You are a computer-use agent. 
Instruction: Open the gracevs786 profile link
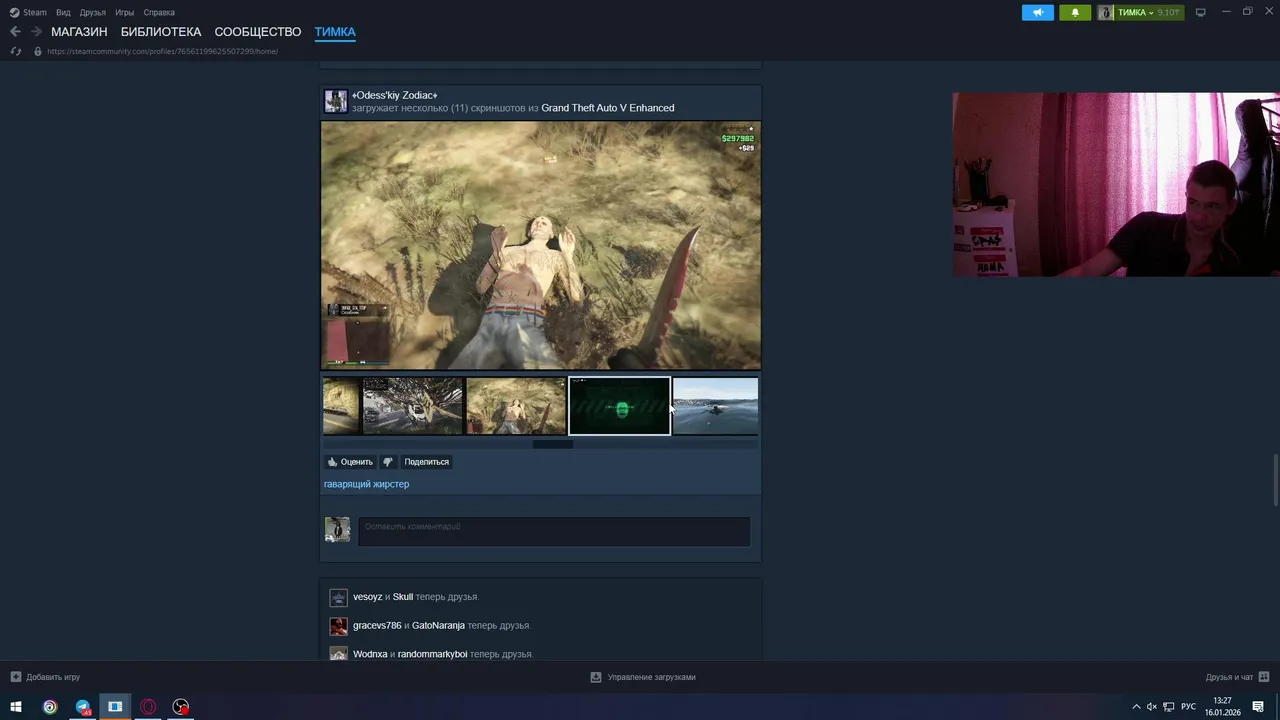point(377,626)
